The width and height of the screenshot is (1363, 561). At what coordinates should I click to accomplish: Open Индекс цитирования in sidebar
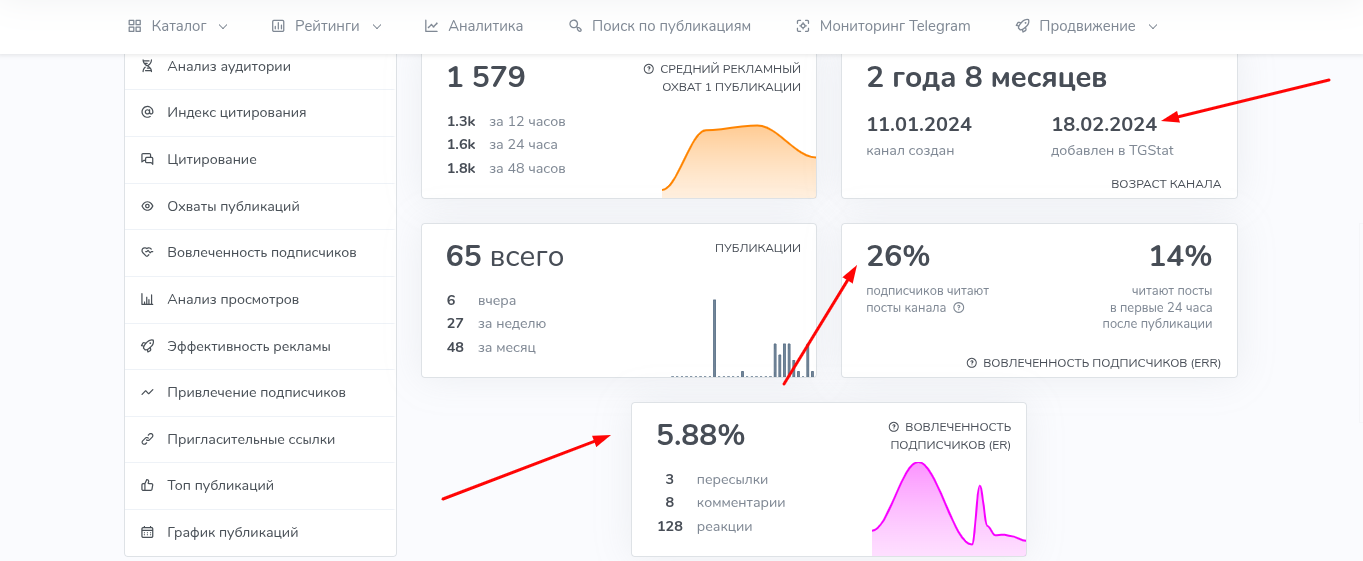coord(260,113)
